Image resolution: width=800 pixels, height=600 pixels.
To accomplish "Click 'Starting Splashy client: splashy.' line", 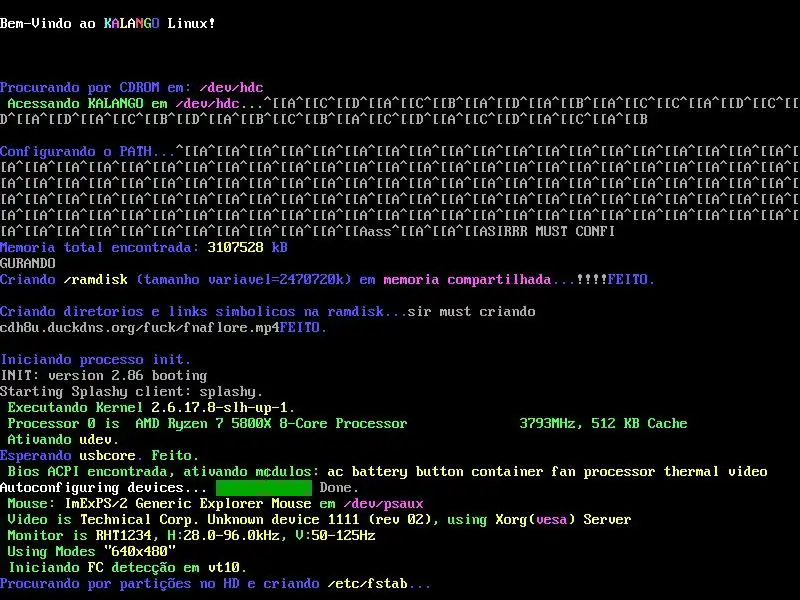I will pos(132,391).
